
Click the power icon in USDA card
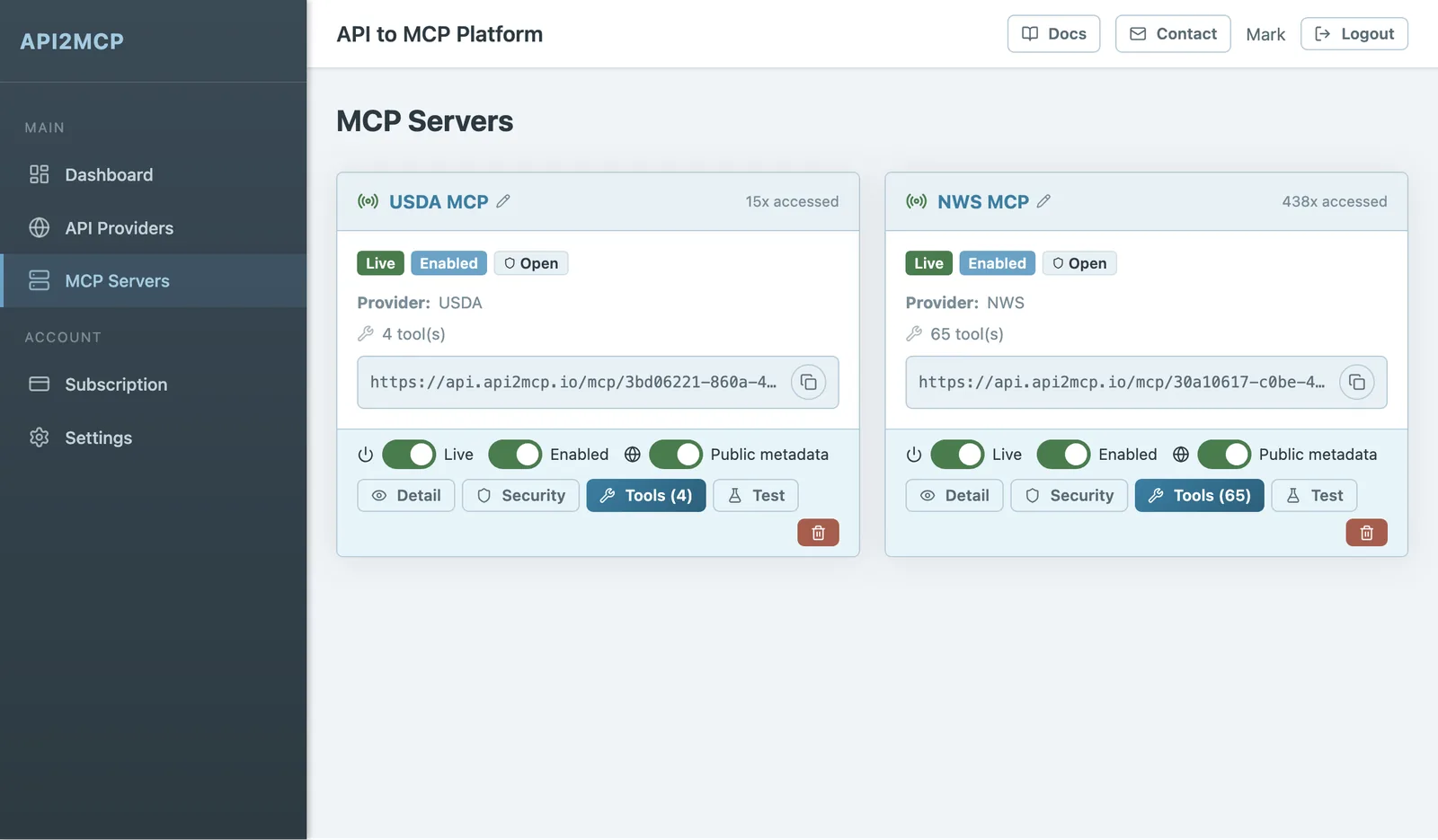pyautogui.click(x=365, y=455)
